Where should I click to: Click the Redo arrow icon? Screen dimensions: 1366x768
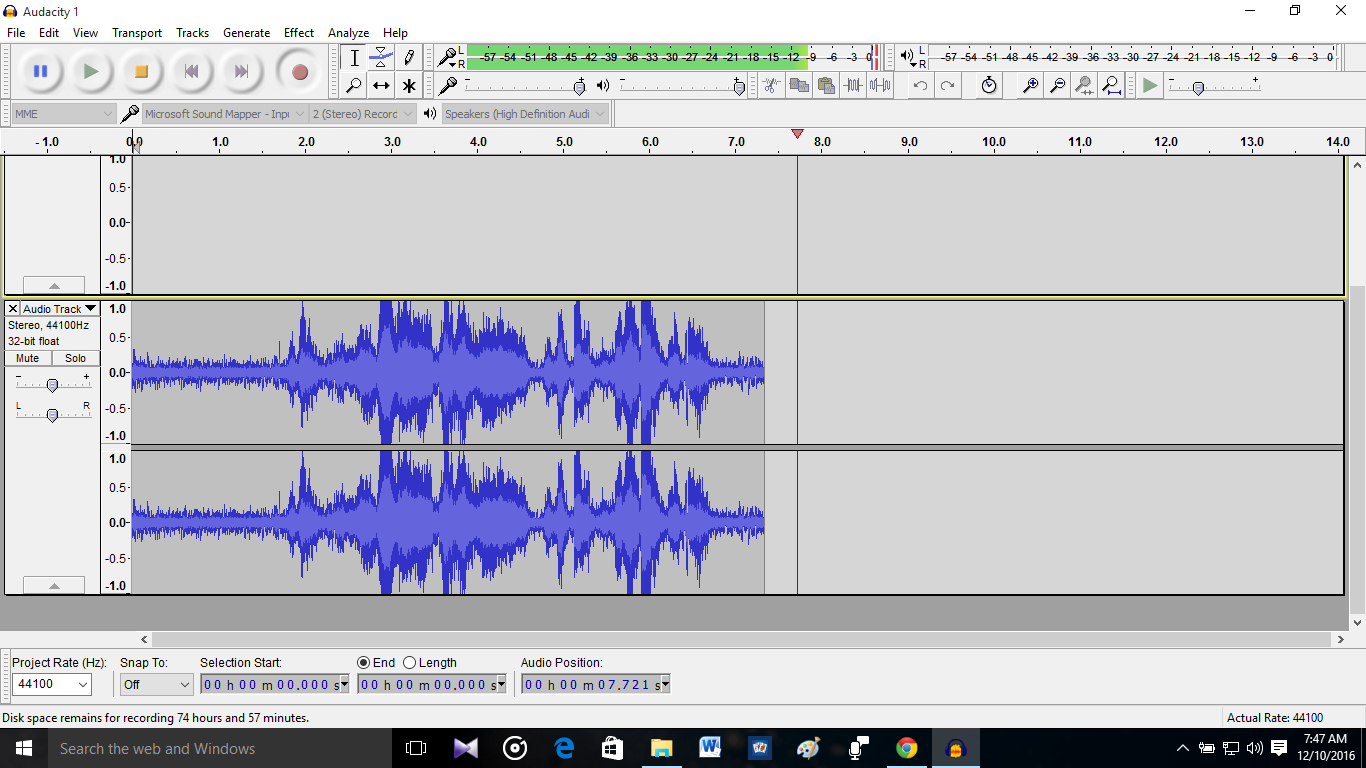click(947, 85)
